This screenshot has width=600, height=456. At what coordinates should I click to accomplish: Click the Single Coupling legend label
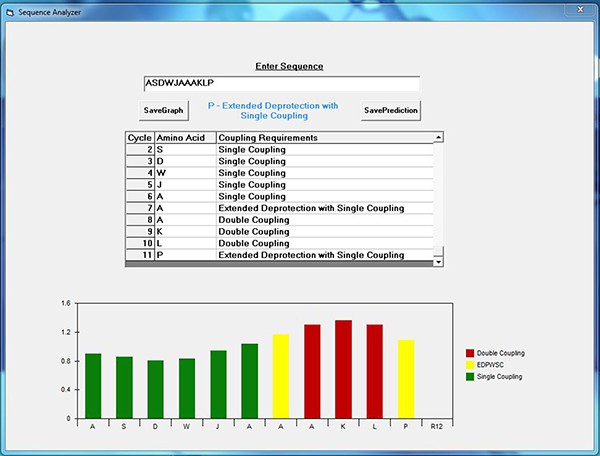(499, 377)
